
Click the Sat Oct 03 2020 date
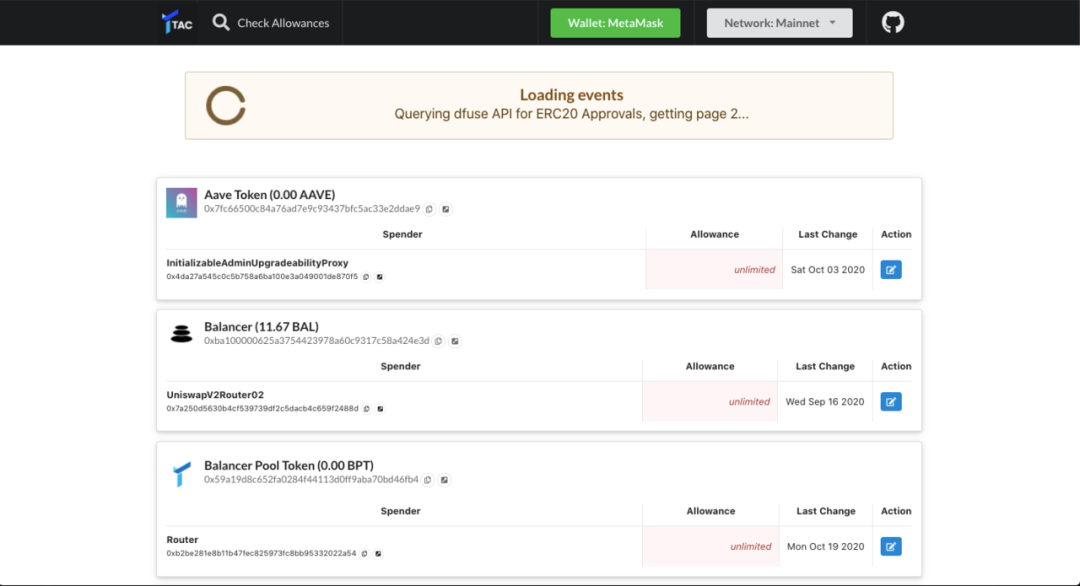(827, 270)
